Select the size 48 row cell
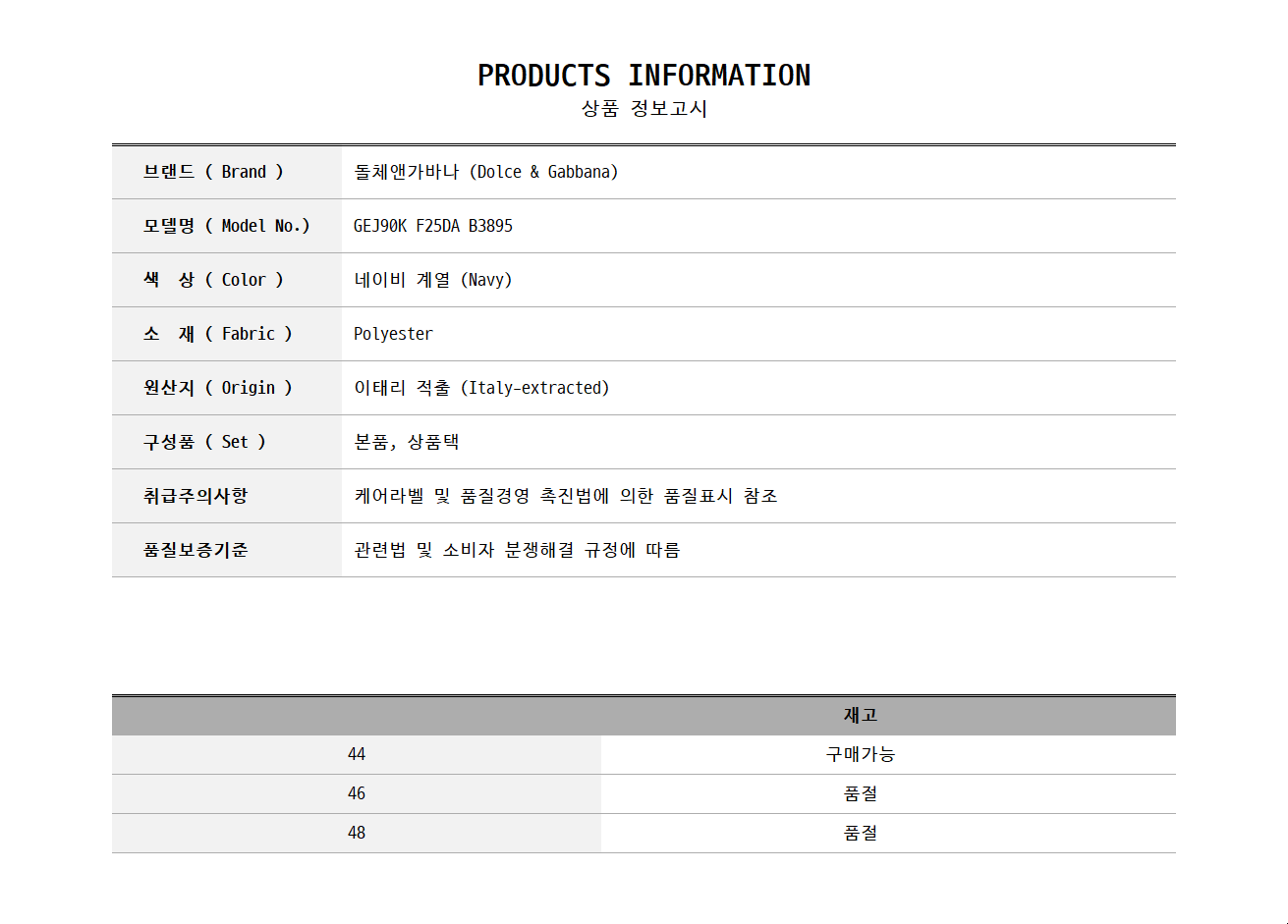The width and height of the screenshot is (1288, 924). coord(357,833)
